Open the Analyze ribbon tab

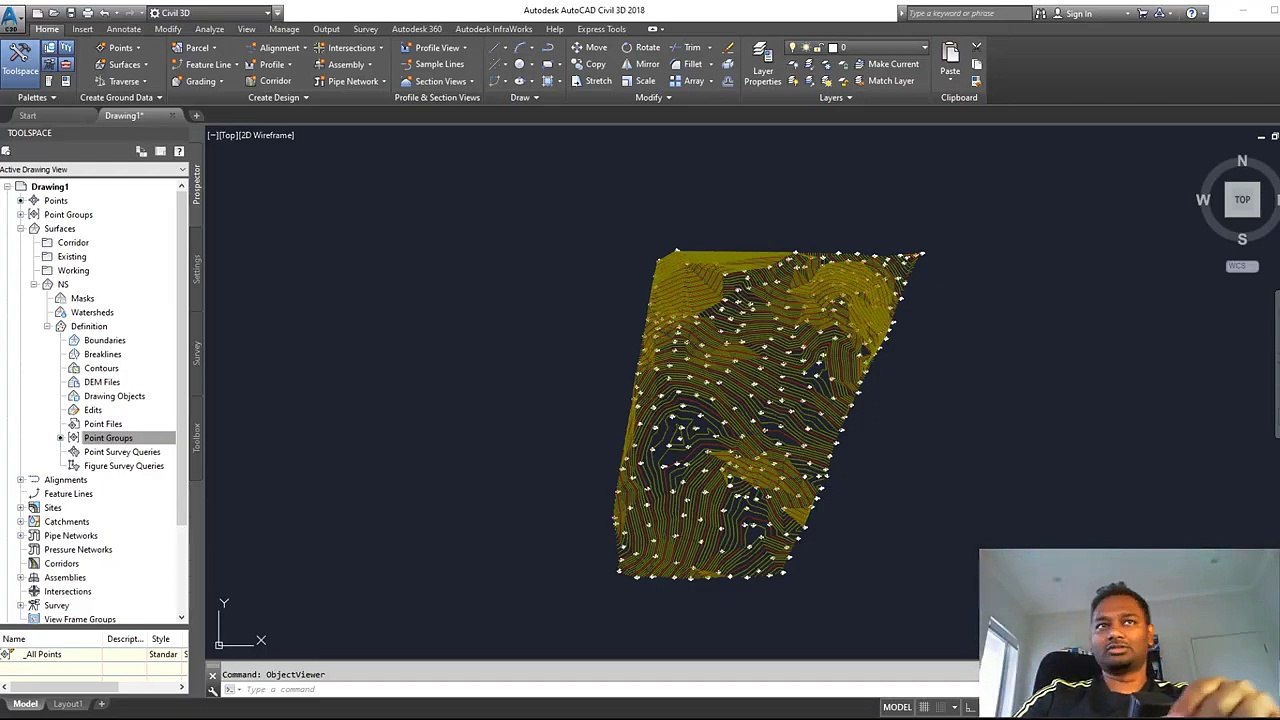[209, 29]
